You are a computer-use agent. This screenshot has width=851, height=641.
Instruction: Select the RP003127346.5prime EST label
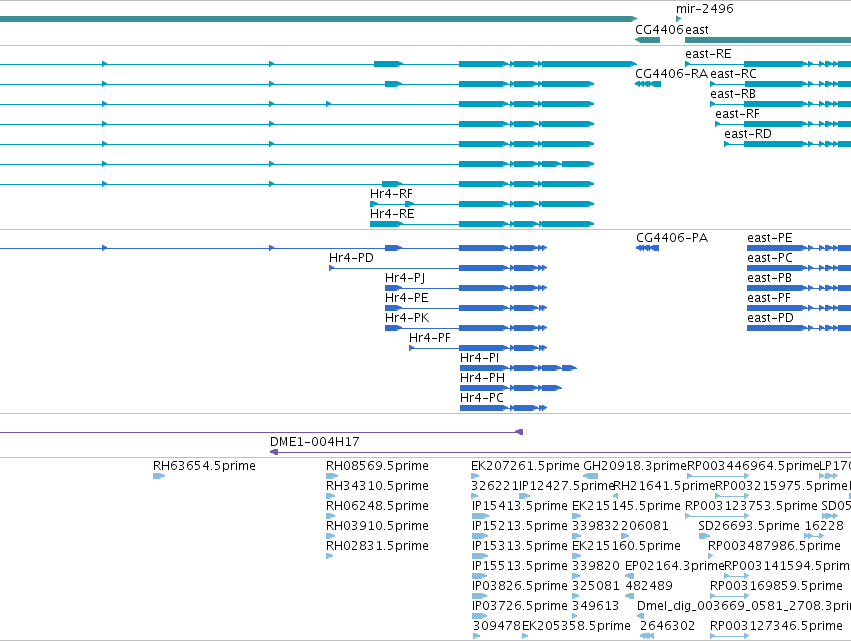776,626
